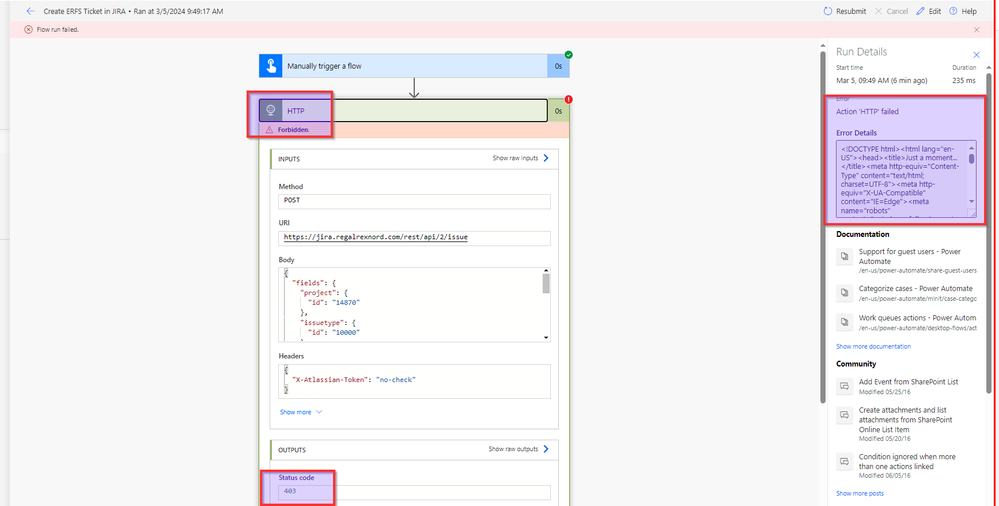Click the red error badge on HTTP
This screenshot has height=506, width=999.
568,99
